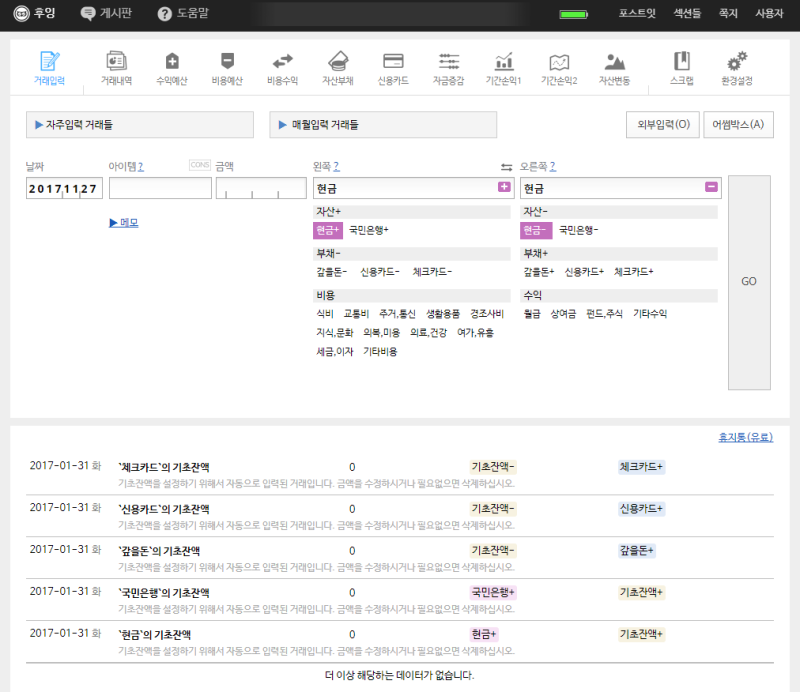800x692 pixels.
Task: Select the 식비 expense category
Action: [x=325, y=314]
